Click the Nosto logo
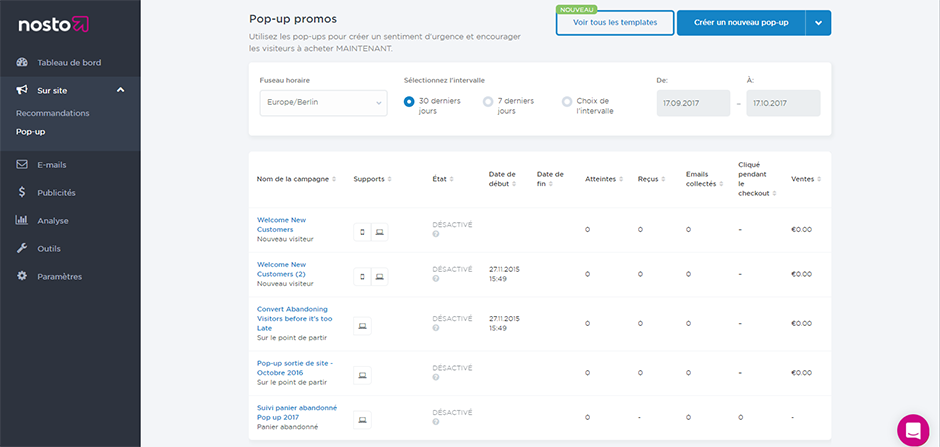 (x=53, y=24)
